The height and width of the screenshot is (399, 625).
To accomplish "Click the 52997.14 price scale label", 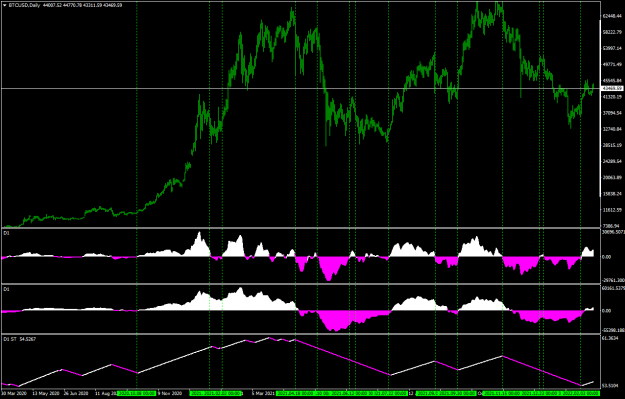I will (613, 48).
